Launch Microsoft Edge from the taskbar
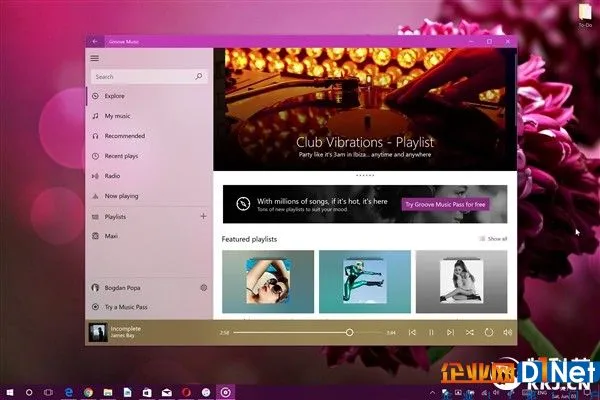 tap(69, 392)
